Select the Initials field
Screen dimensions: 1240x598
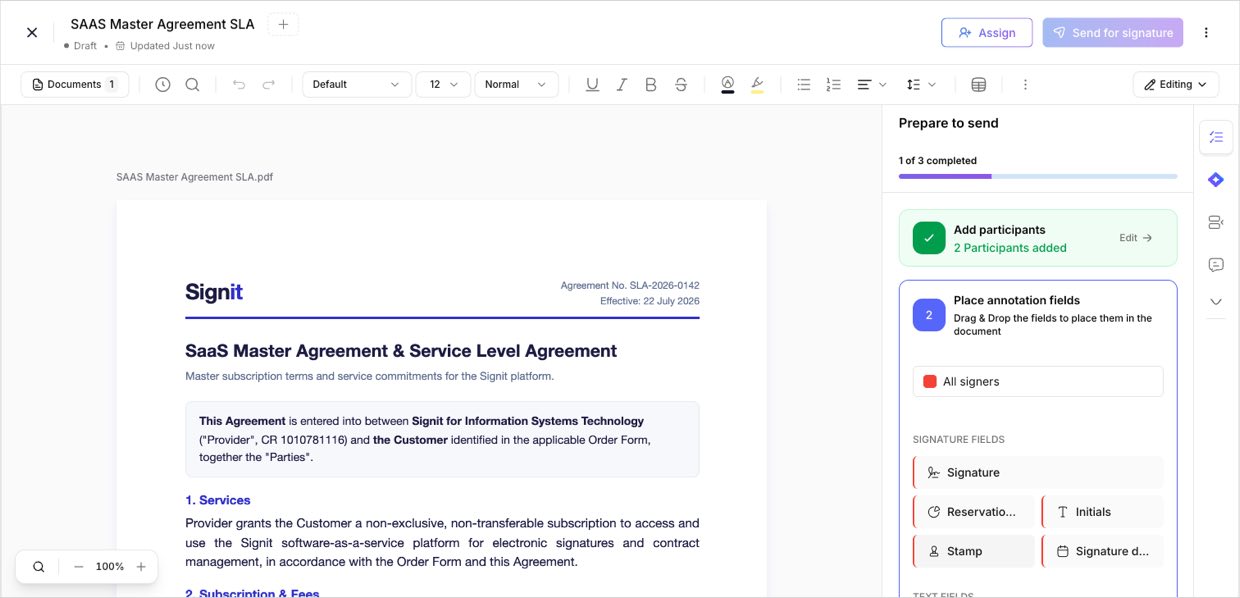point(1102,511)
